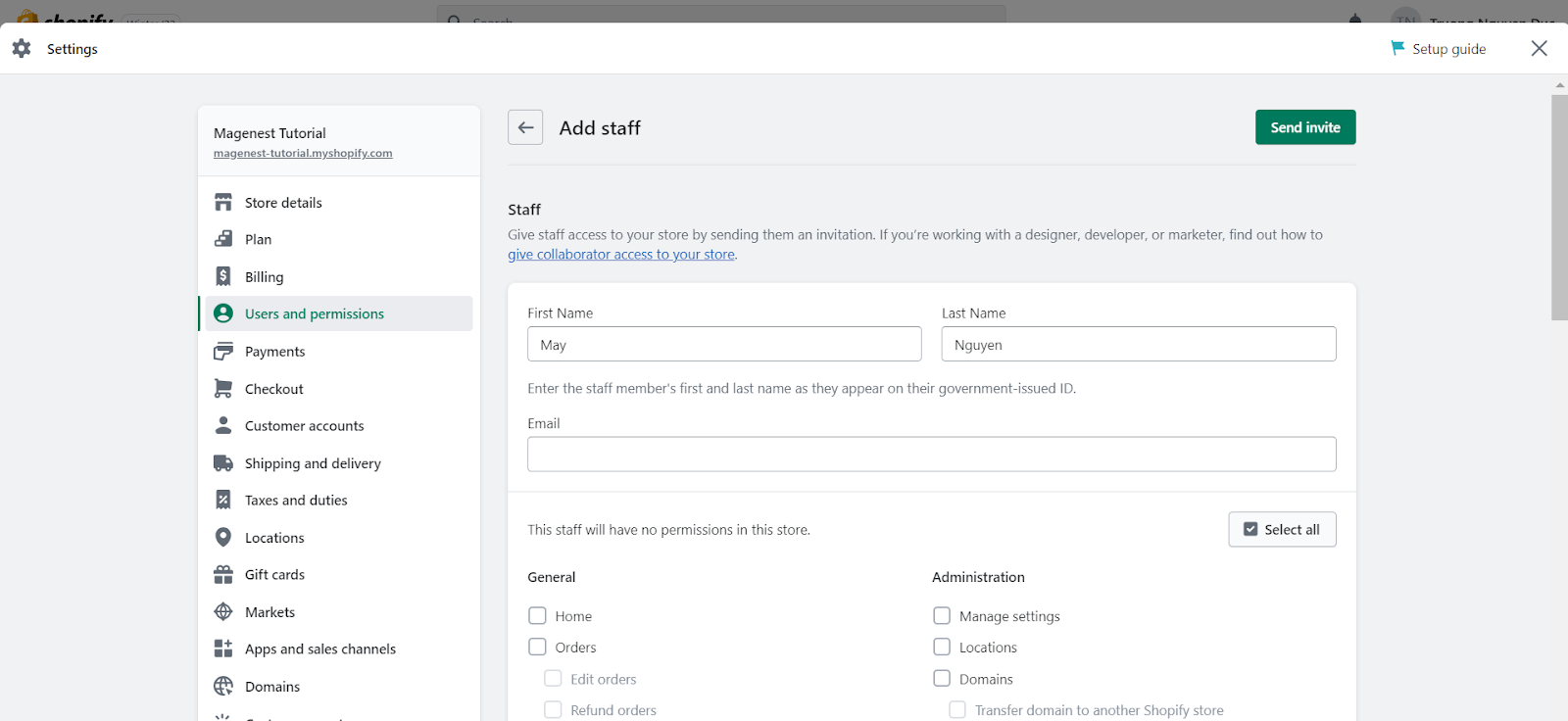This screenshot has height=721, width=1568.
Task: Focus the Email input field
Action: [931, 455]
